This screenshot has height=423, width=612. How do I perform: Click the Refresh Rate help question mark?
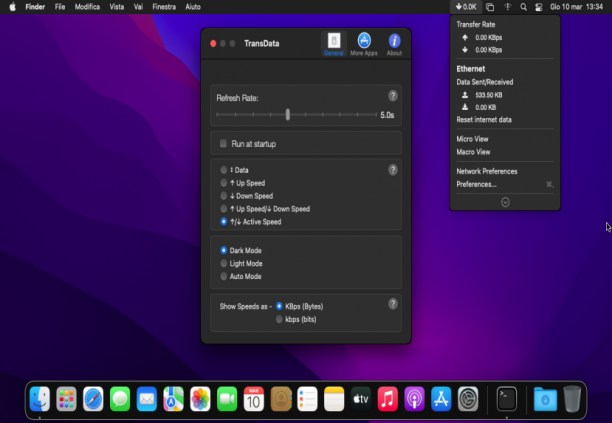(x=393, y=96)
